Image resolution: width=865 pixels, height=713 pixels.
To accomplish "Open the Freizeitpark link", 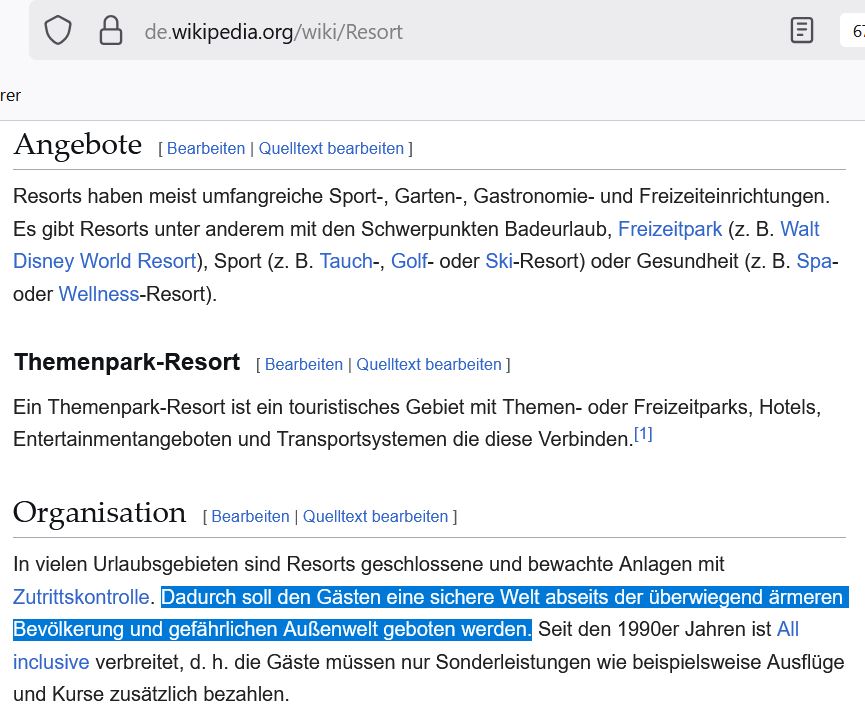I will [x=670, y=229].
